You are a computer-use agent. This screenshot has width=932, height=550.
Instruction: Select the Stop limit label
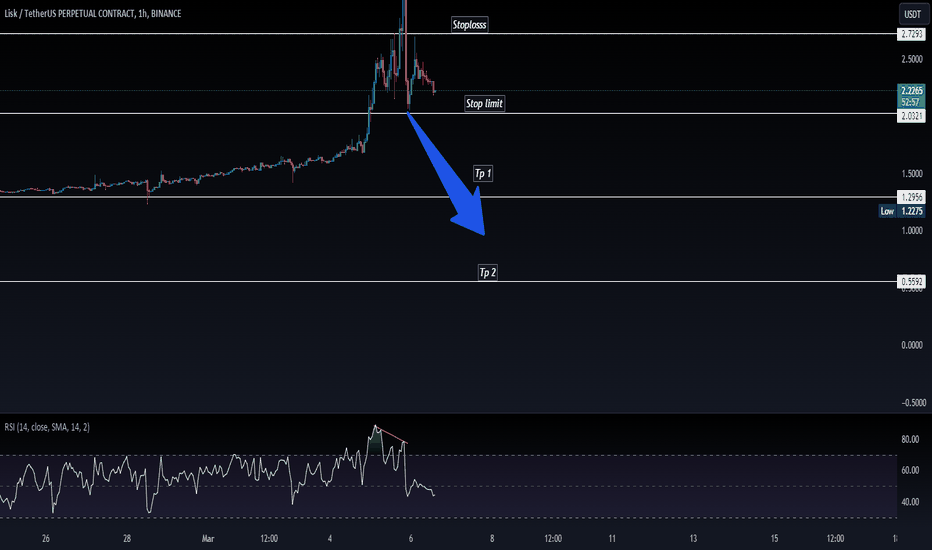(484, 103)
